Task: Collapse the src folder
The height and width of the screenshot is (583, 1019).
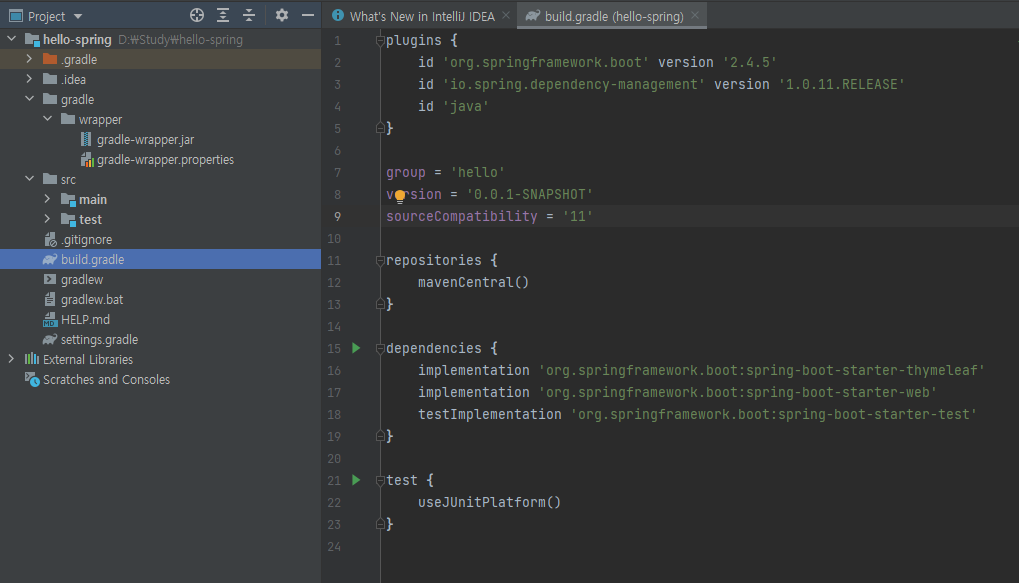Action: [x=29, y=179]
